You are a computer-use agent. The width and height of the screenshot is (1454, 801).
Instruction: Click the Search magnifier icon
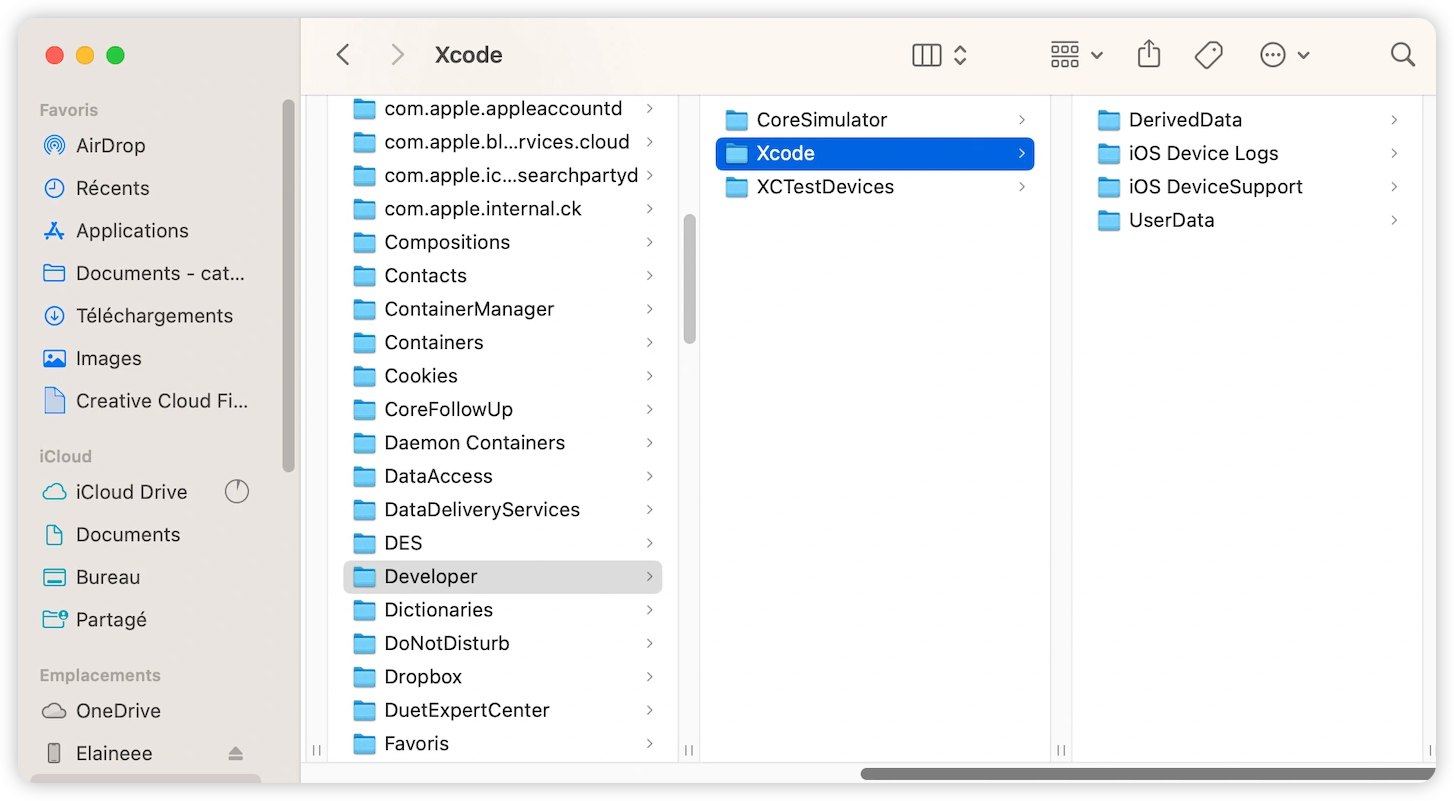pos(1403,55)
